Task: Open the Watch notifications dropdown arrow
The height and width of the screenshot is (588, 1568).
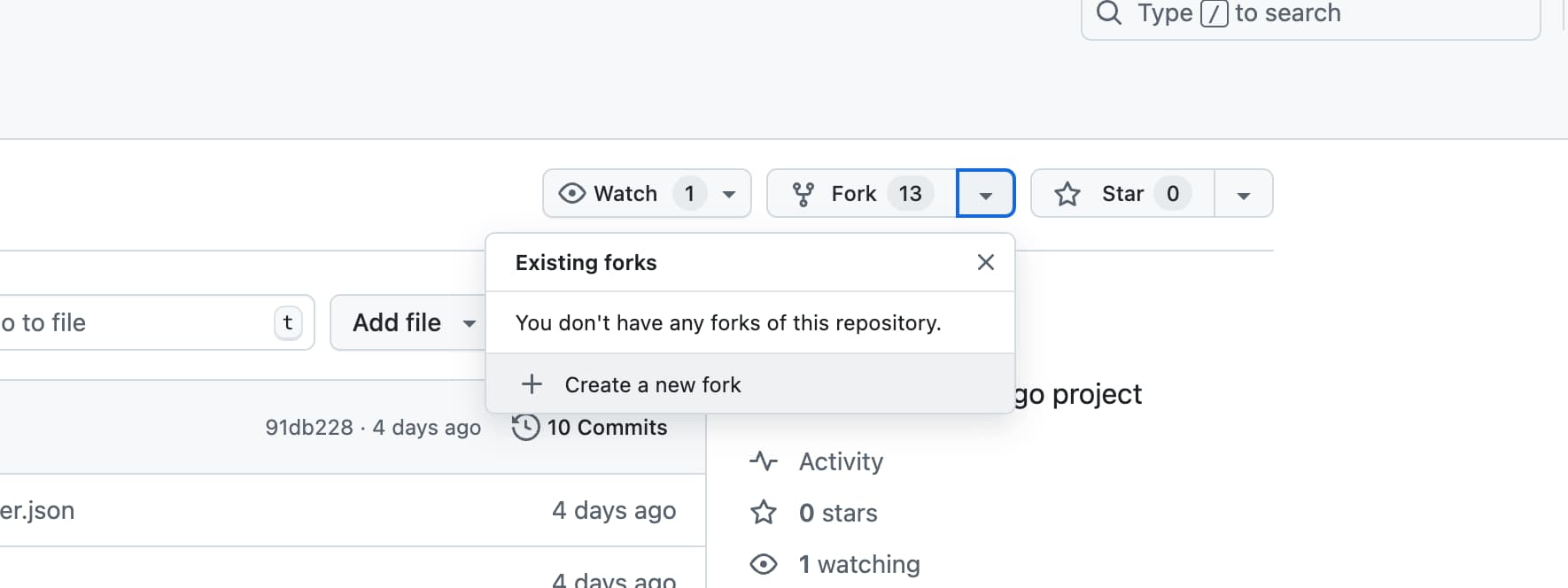Action: [729, 194]
